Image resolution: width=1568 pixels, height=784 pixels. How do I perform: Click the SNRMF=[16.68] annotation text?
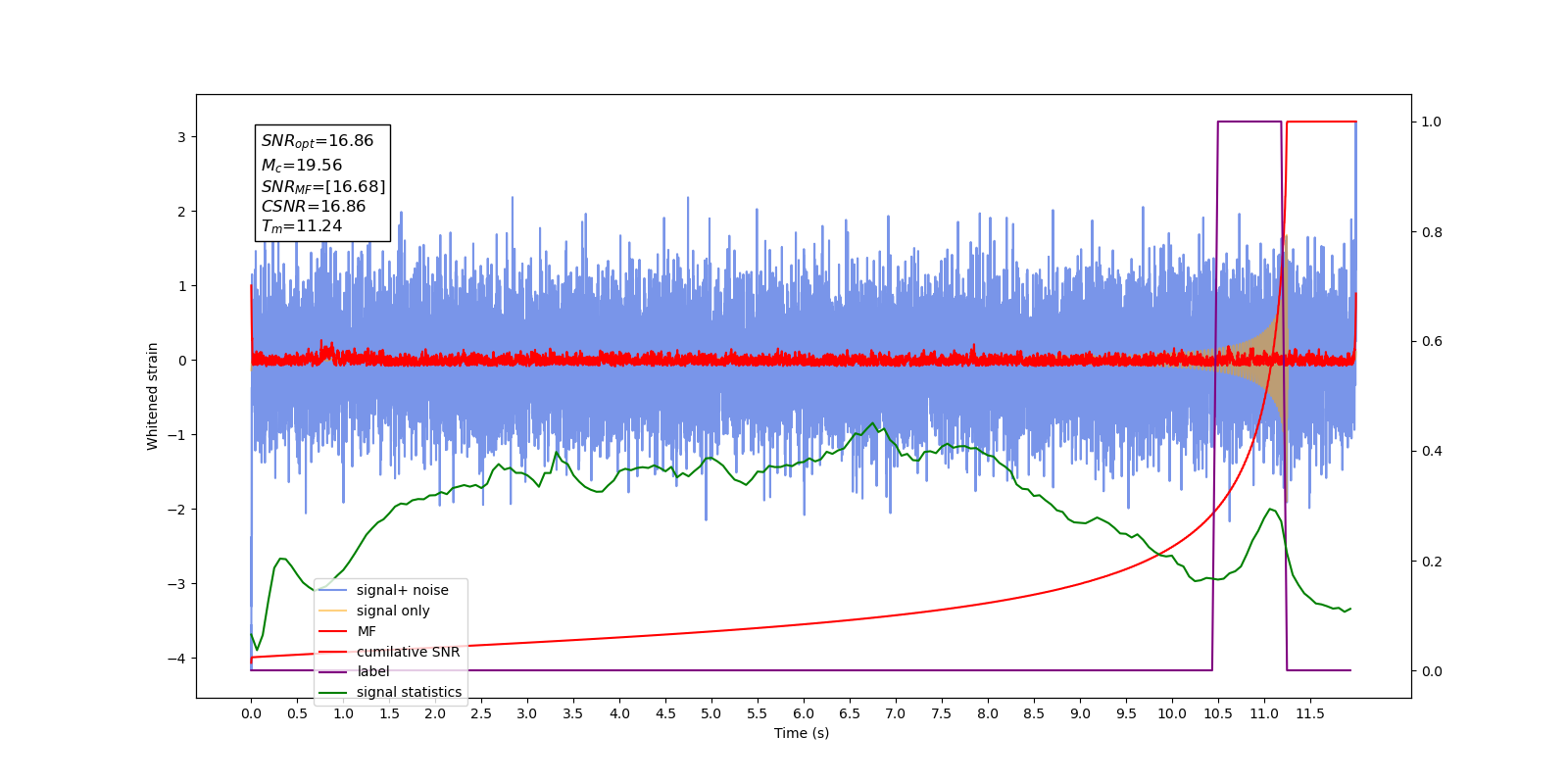pos(323,186)
